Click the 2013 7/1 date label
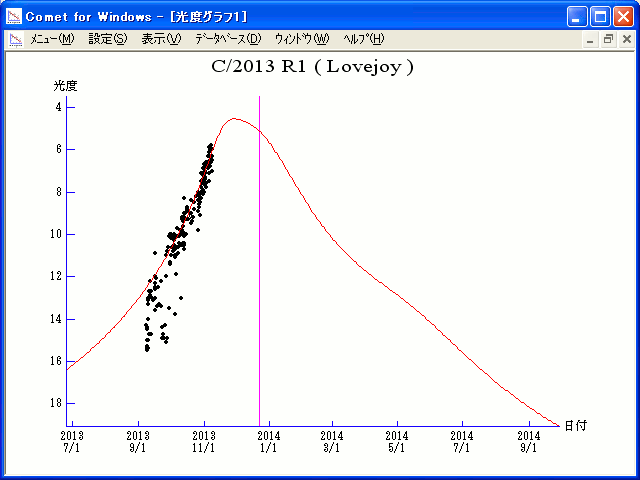Image resolution: width=640 pixels, height=480 pixels. pyautogui.click(x=72, y=442)
